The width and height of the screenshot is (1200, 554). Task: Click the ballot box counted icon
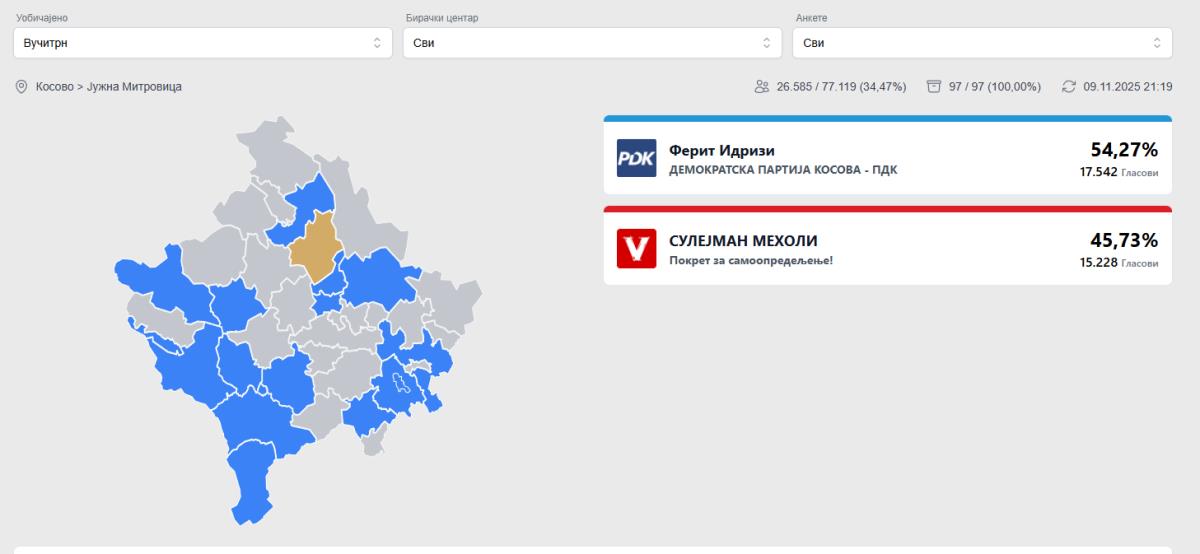(x=934, y=87)
